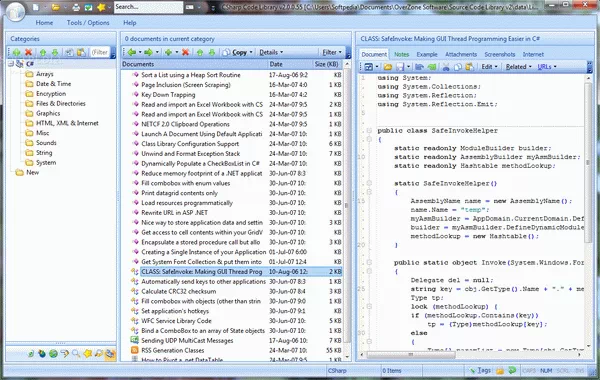Click the paste category icon in the Categories toolbar
Screen dimensions: 600x380
pyautogui.click(x=81, y=52)
